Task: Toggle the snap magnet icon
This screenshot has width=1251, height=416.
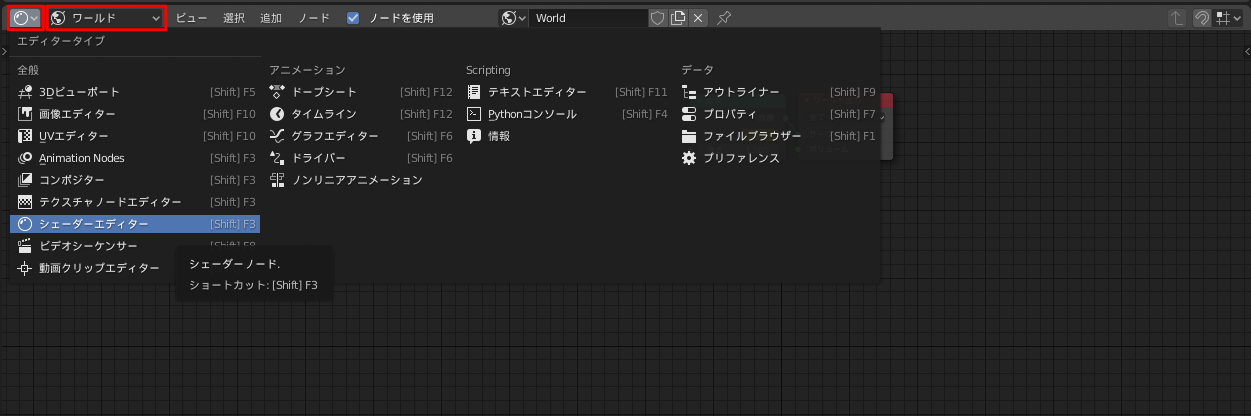Action: click(x=1202, y=18)
